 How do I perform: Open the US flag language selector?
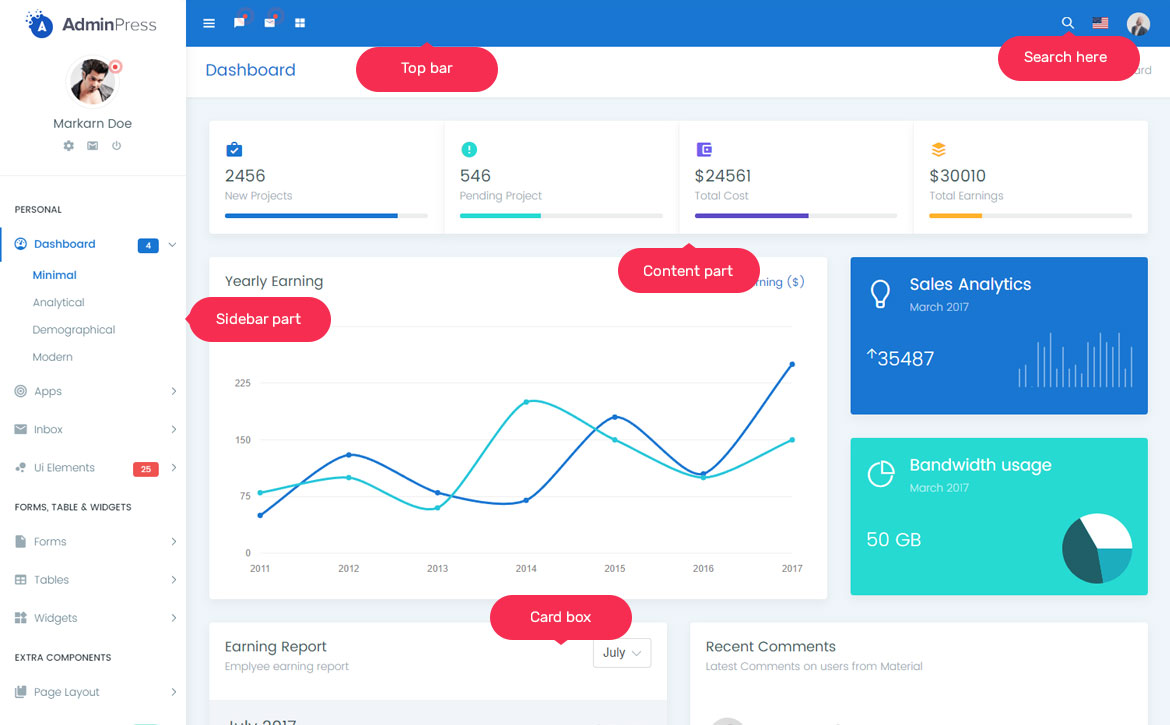pos(1100,23)
